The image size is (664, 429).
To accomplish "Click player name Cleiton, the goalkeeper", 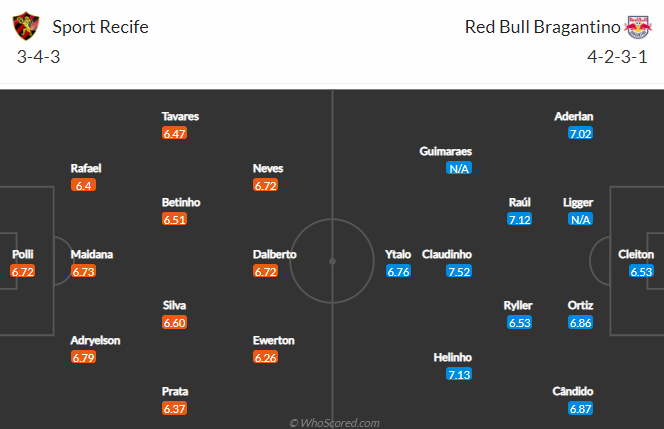I will coord(636,254).
